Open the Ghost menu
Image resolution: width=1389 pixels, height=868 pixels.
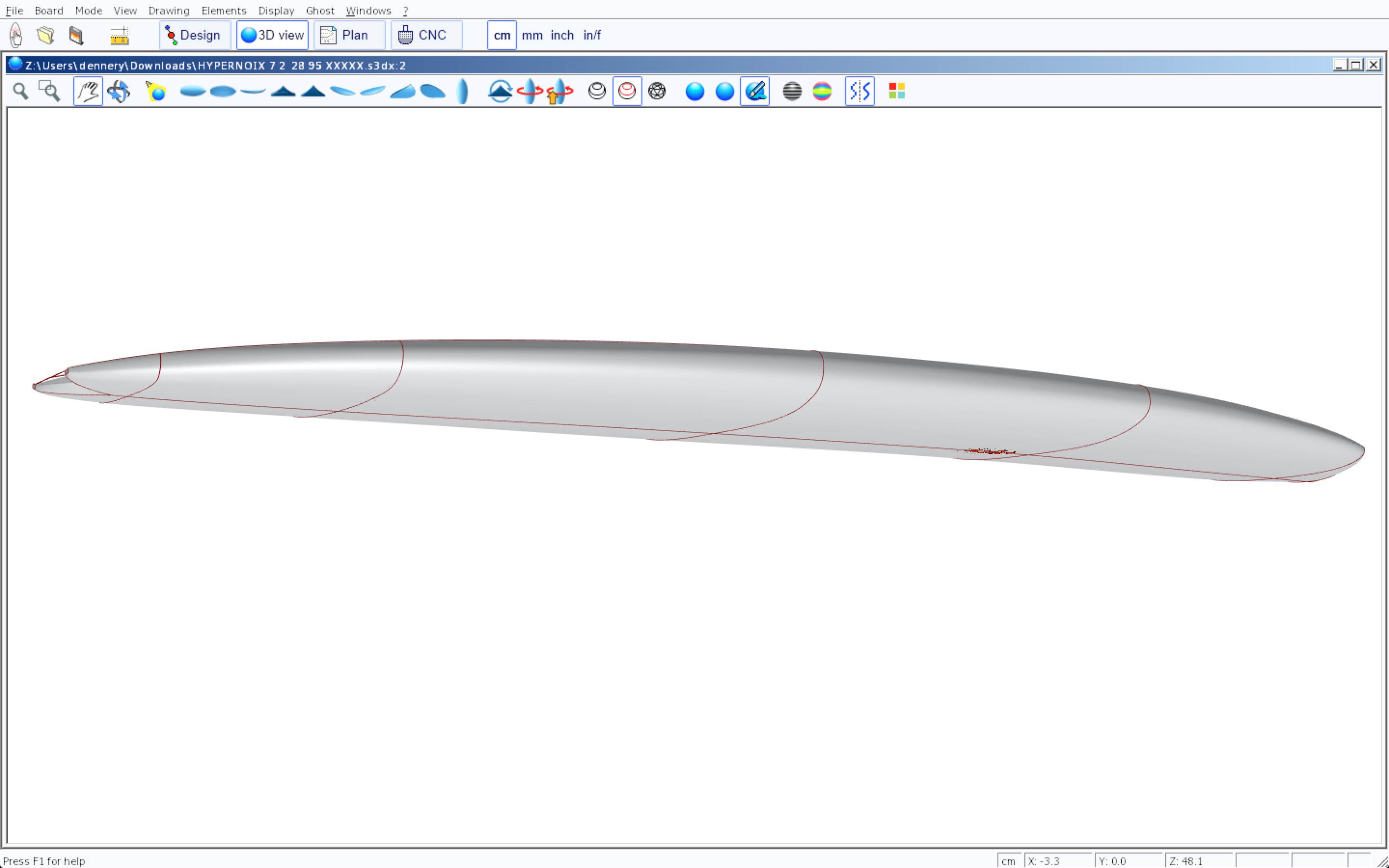[x=320, y=10]
